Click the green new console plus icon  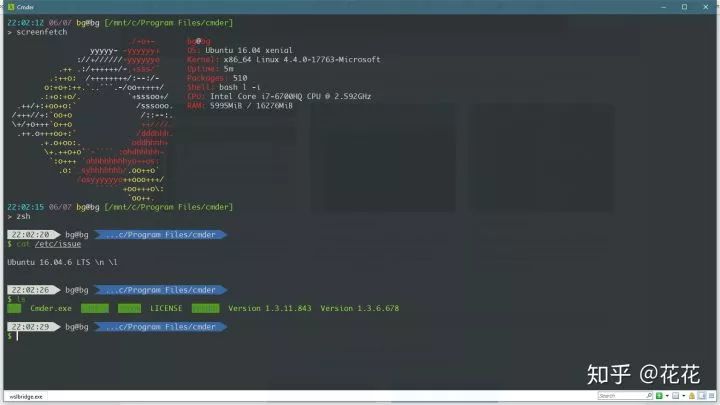point(659,395)
